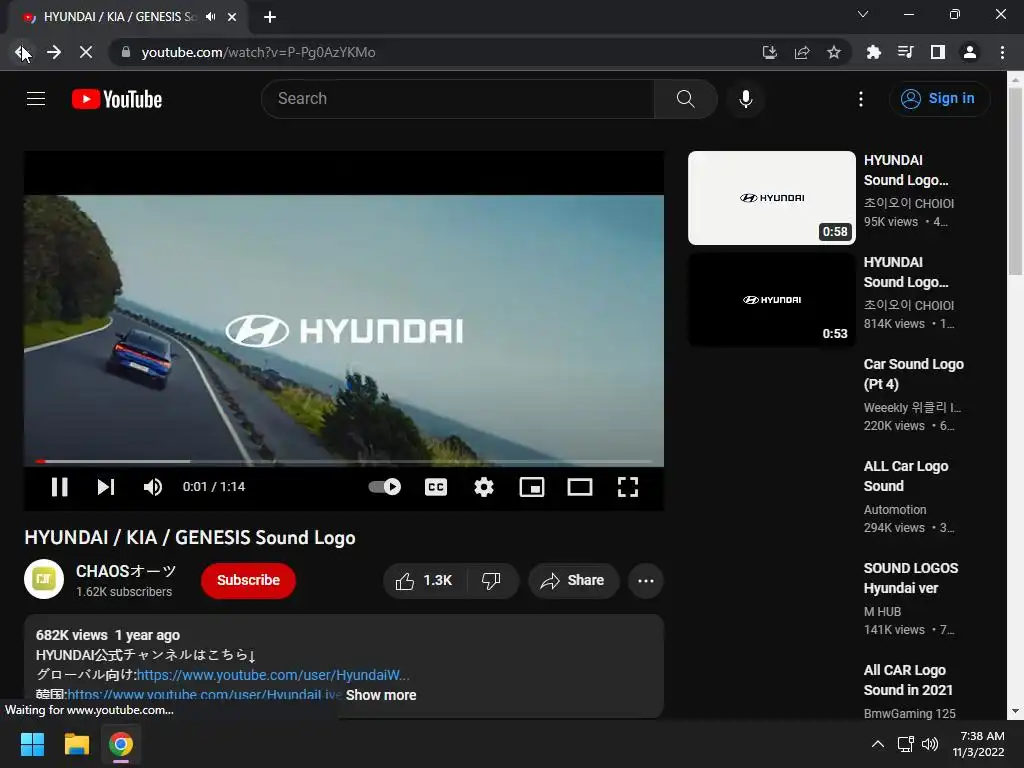Toggle the autoplay switch
This screenshot has width=1024, height=768.
click(x=385, y=487)
